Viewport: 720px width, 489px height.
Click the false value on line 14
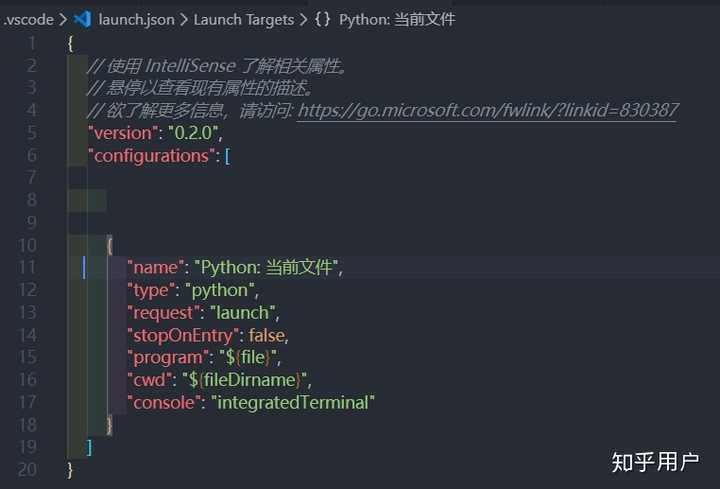click(266, 335)
